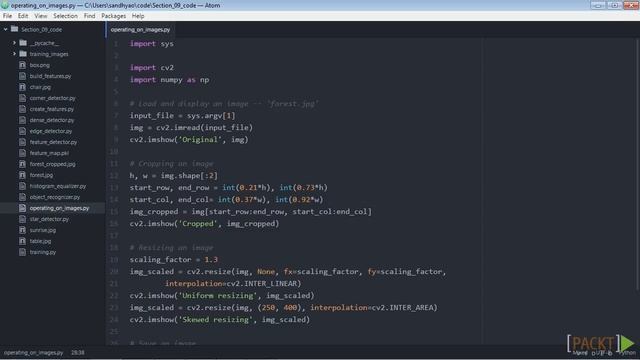Expand the __pycache__ folder arrow
This screenshot has width=640, height=360.
pos(14,43)
